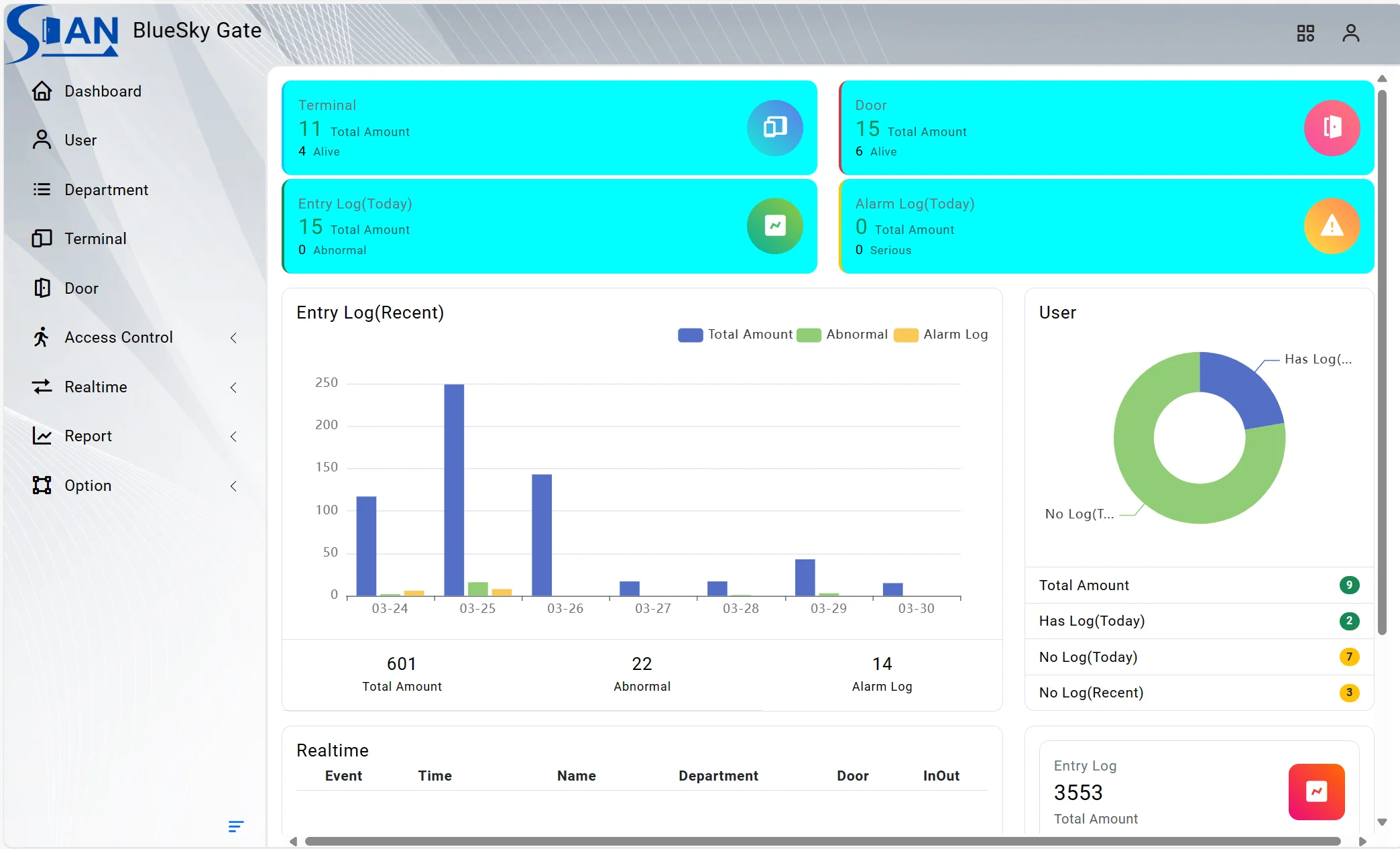Open the user profile icon at top right

[x=1350, y=32]
